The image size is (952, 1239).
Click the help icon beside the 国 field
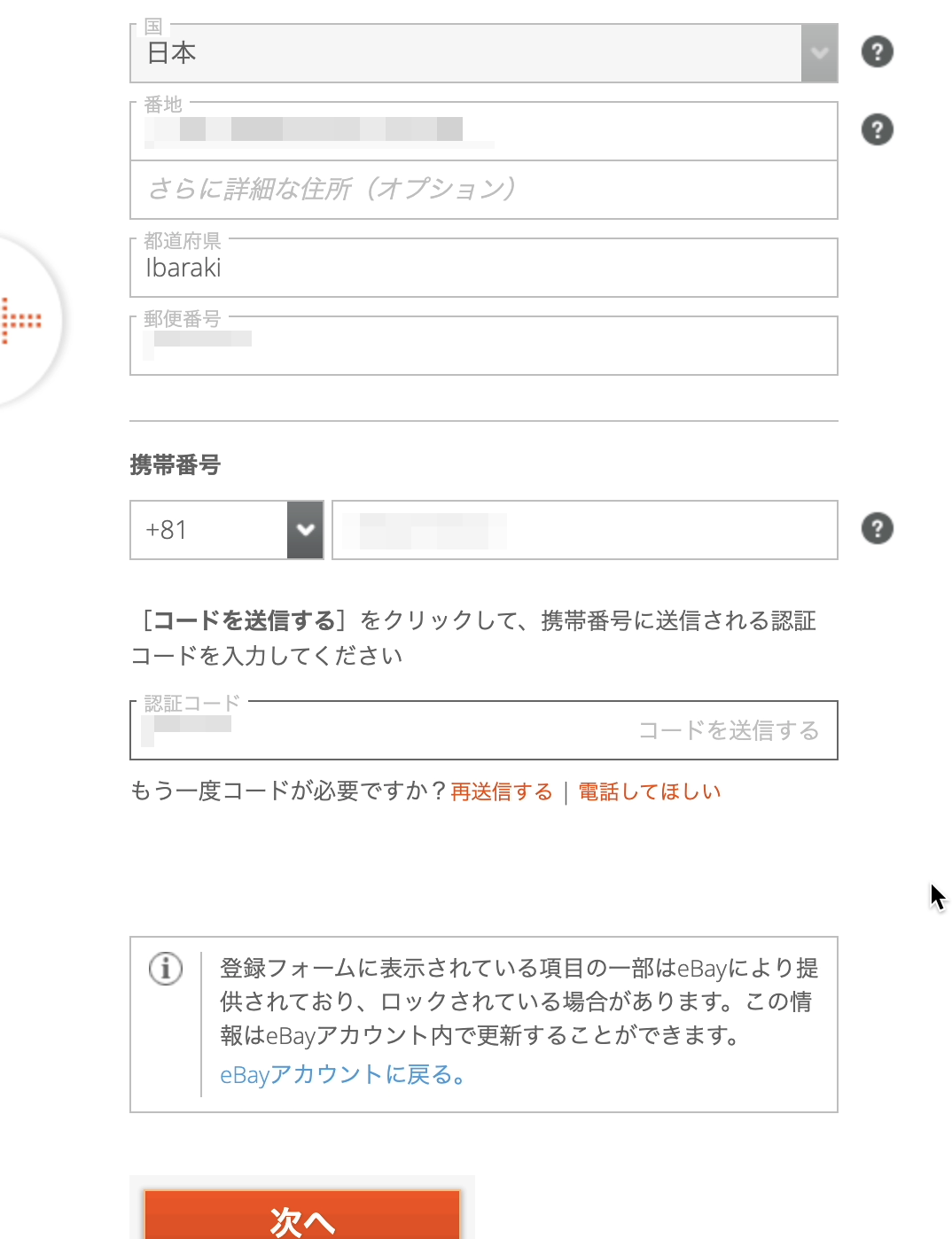[x=877, y=51]
